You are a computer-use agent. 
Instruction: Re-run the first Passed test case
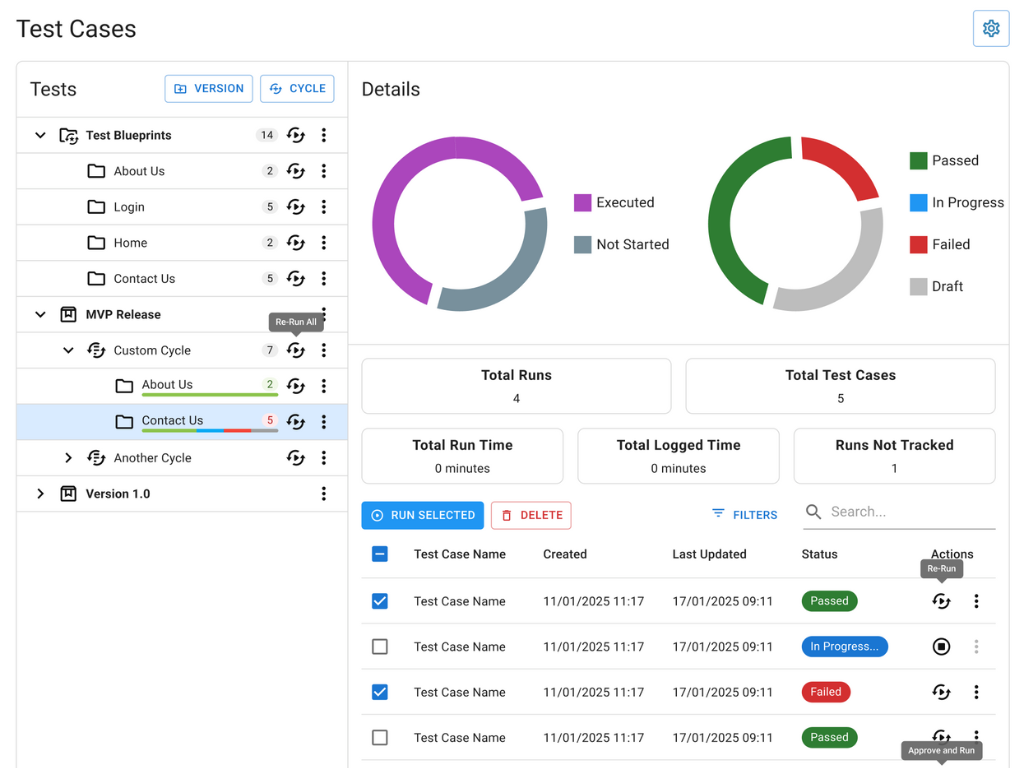point(941,601)
